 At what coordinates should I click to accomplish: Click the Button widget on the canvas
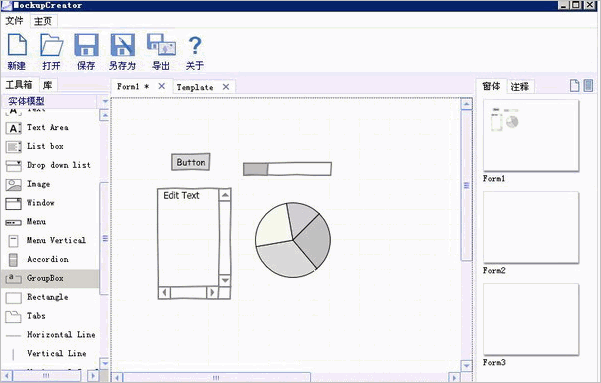click(x=190, y=162)
